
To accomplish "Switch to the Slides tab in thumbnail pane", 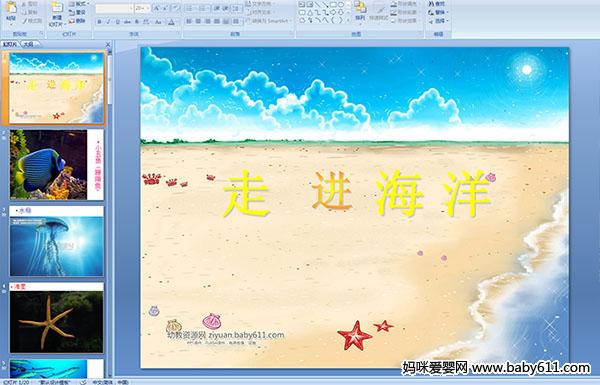I will coord(10,44).
